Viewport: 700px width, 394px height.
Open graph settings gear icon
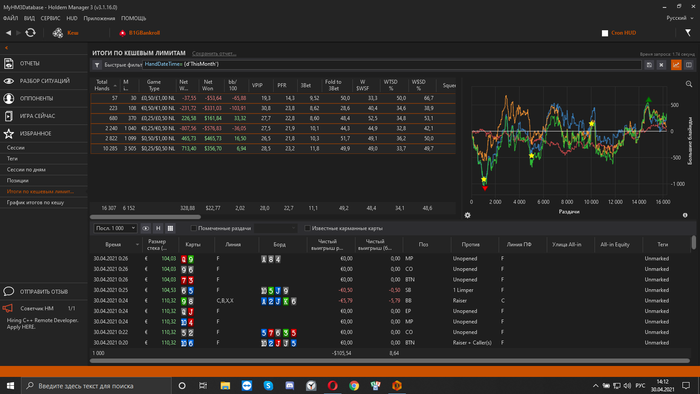tap(467, 215)
